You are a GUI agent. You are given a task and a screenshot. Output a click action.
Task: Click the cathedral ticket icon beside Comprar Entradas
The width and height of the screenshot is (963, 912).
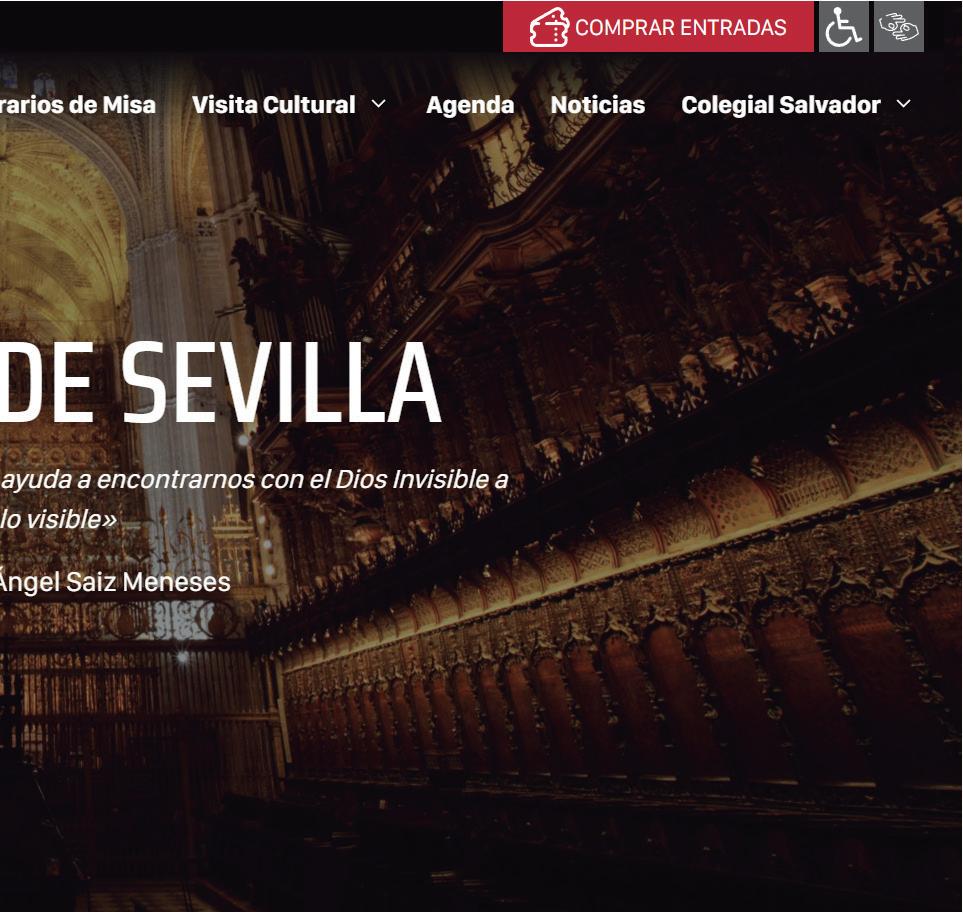tap(548, 27)
